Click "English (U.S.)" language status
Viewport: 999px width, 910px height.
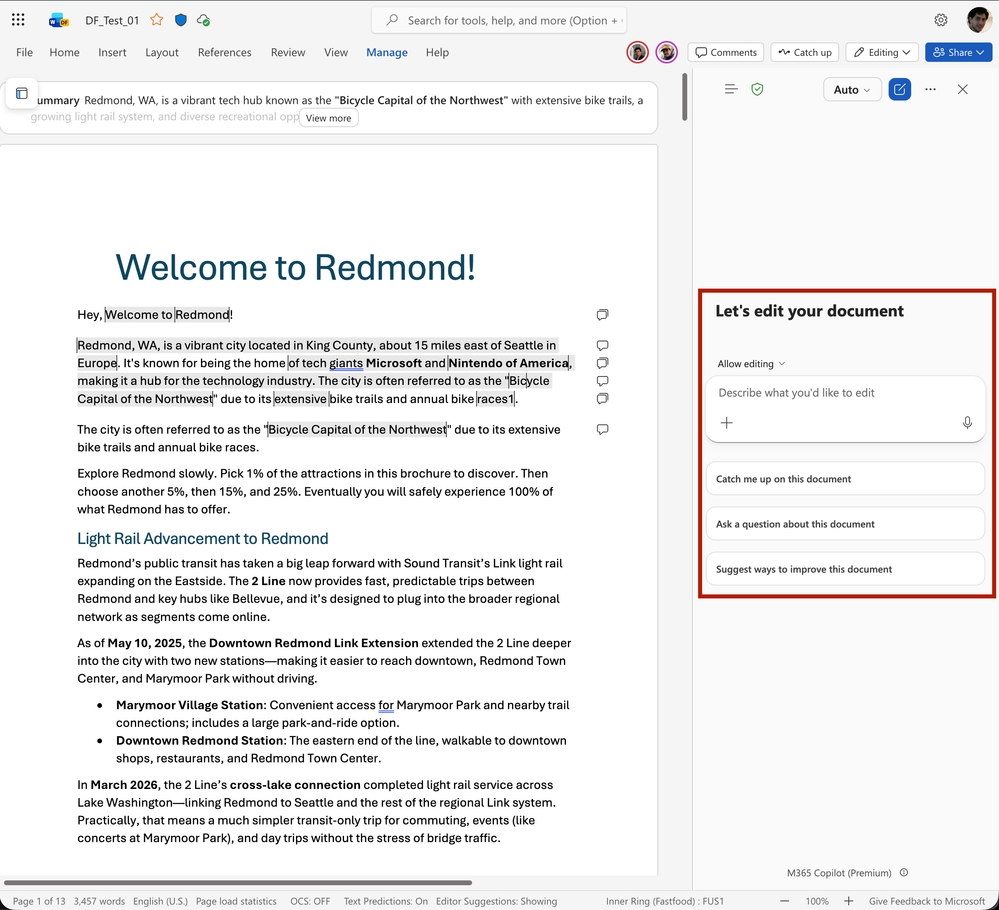click(160, 901)
